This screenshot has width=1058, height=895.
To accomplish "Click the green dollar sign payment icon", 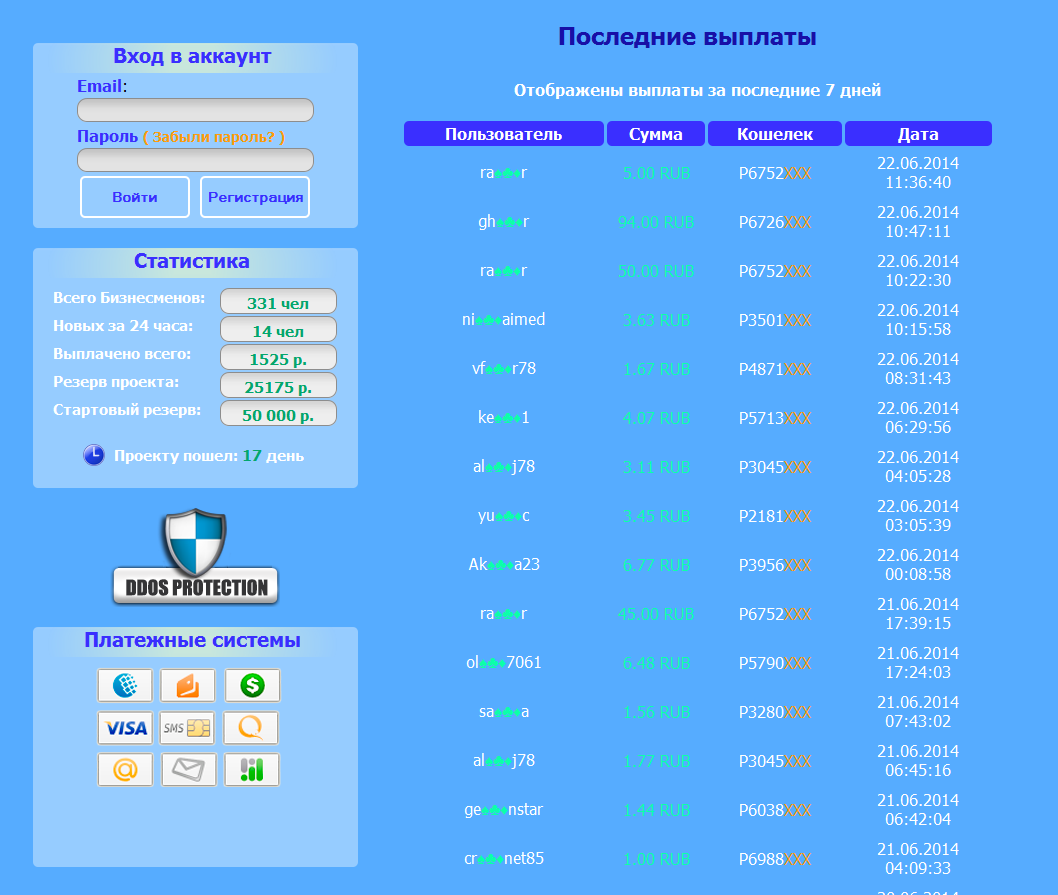I will 252,686.
